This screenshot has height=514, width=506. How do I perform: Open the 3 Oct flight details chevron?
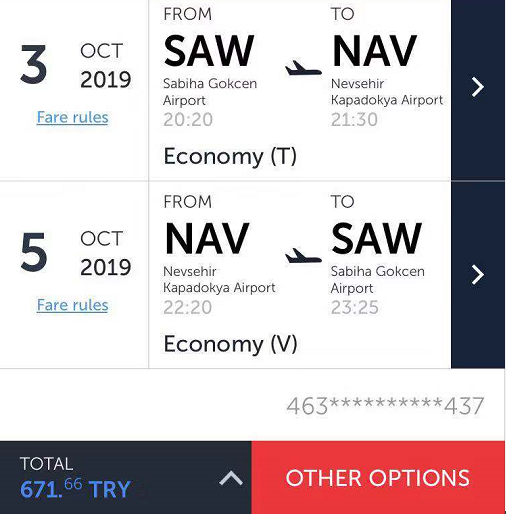pyautogui.click(x=478, y=87)
